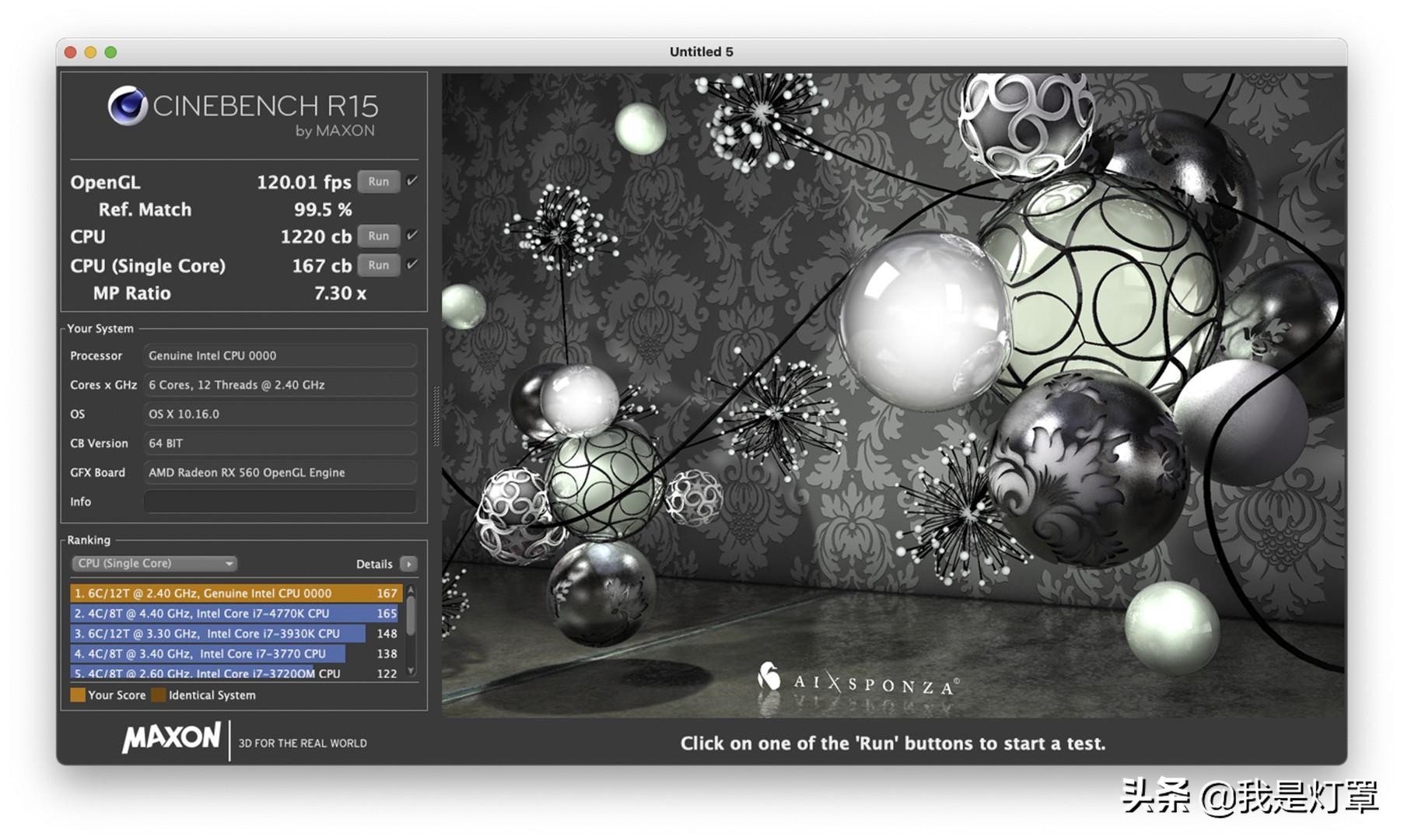Click into the Info text field
Screen dimensions: 1404x840
(280, 502)
